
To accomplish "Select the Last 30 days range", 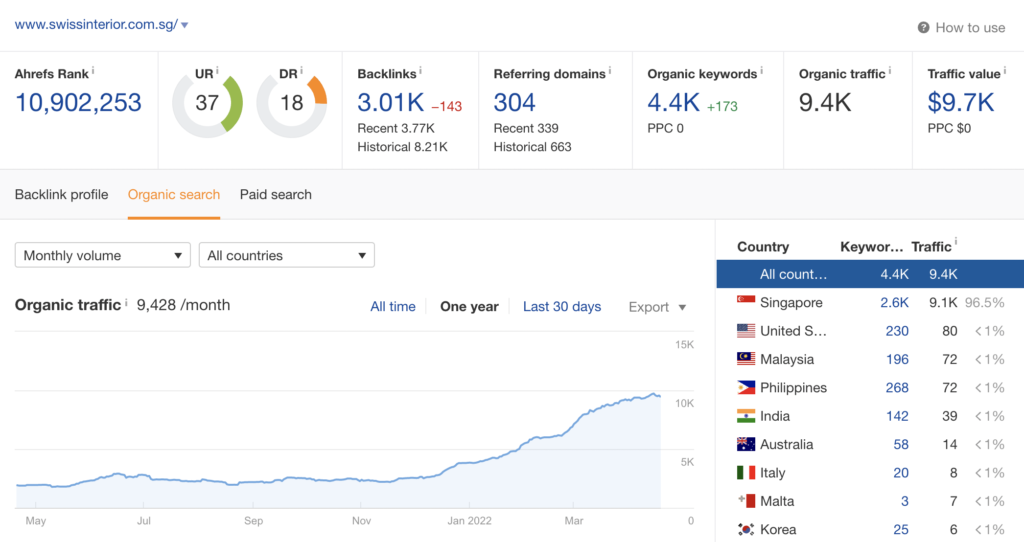I will pos(562,307).
